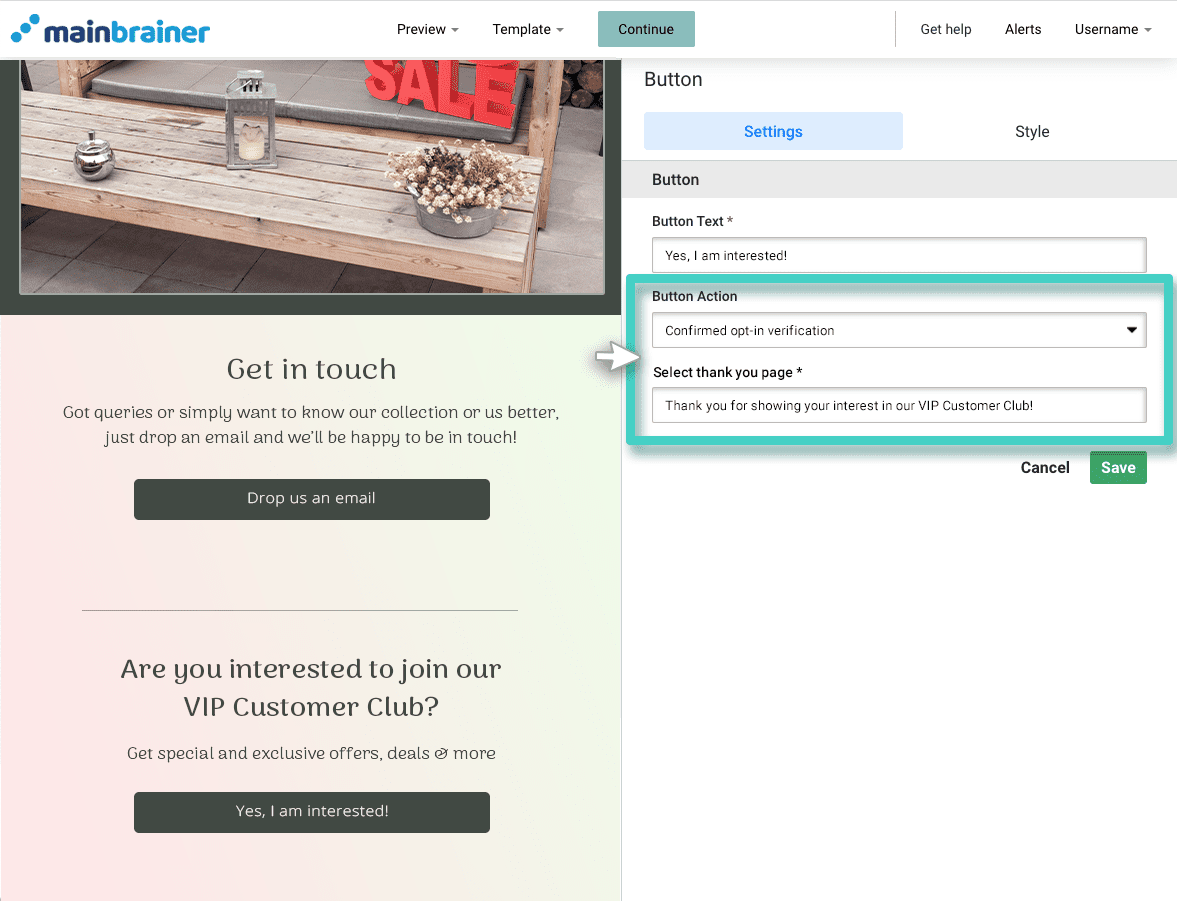Click the Button Text input field
This screenshot has width=1177, height=901.
click(899, 255)
